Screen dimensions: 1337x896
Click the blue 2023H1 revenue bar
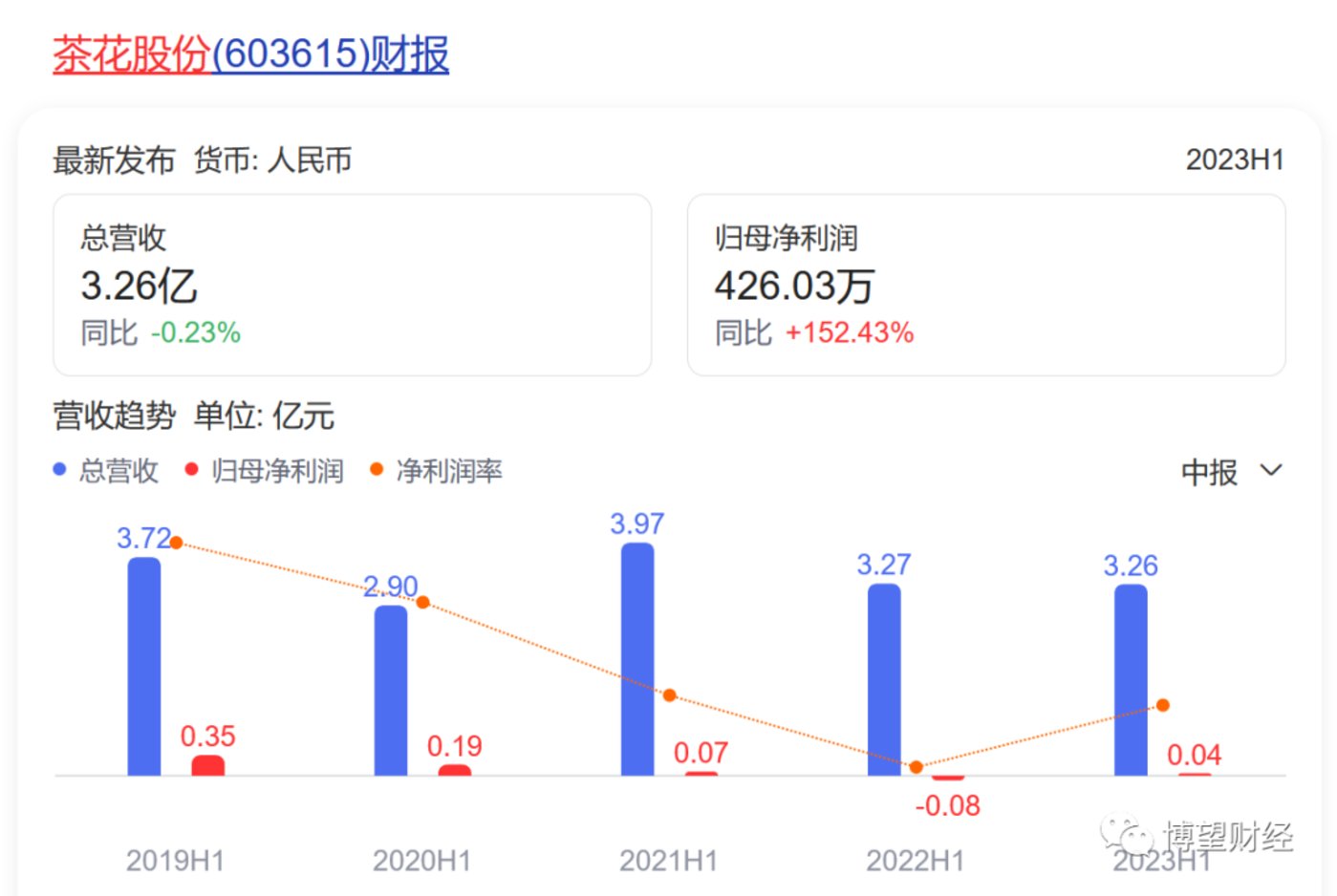coord(1131,680)
